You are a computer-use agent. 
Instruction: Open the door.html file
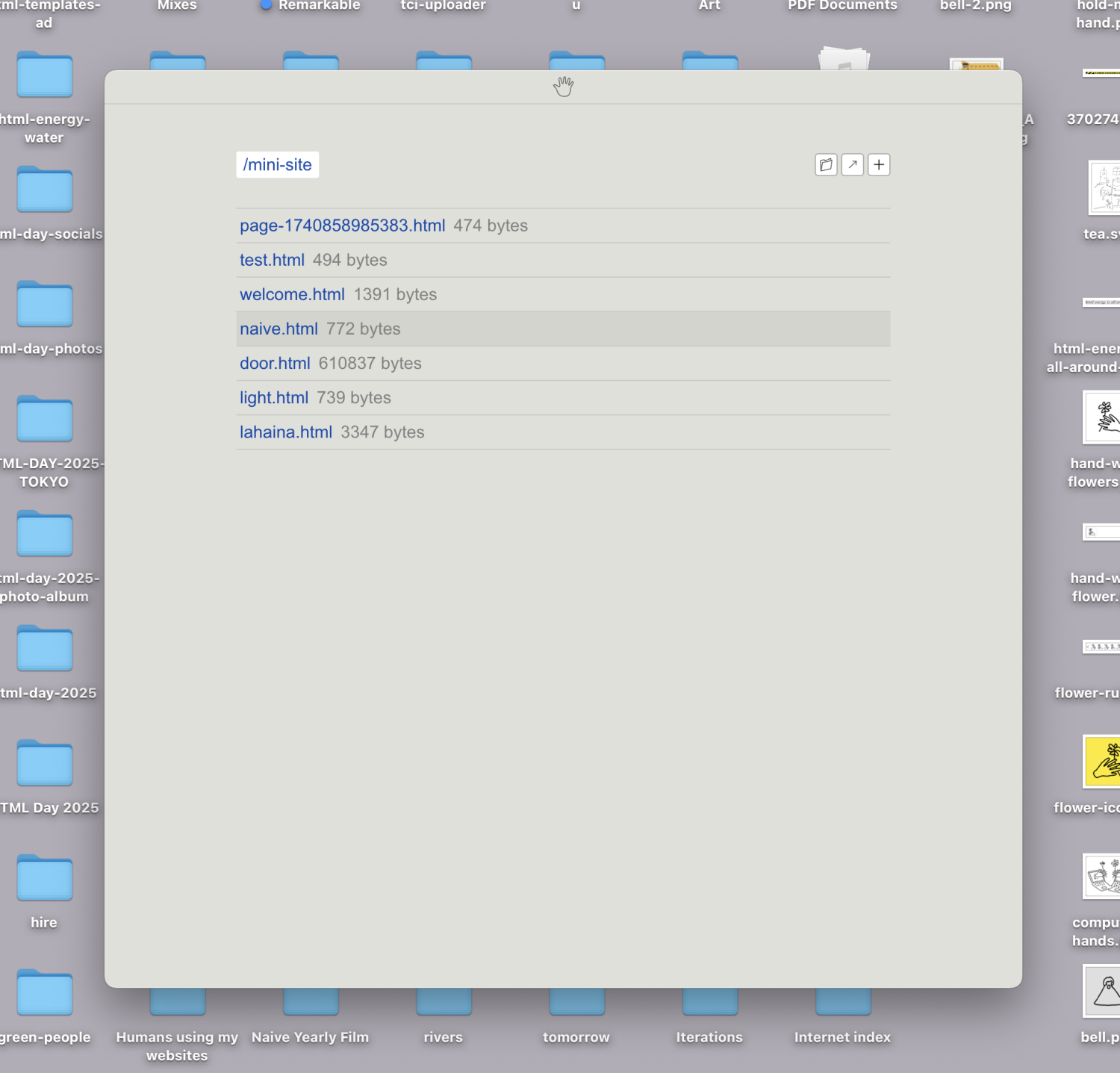click(275, 363)
